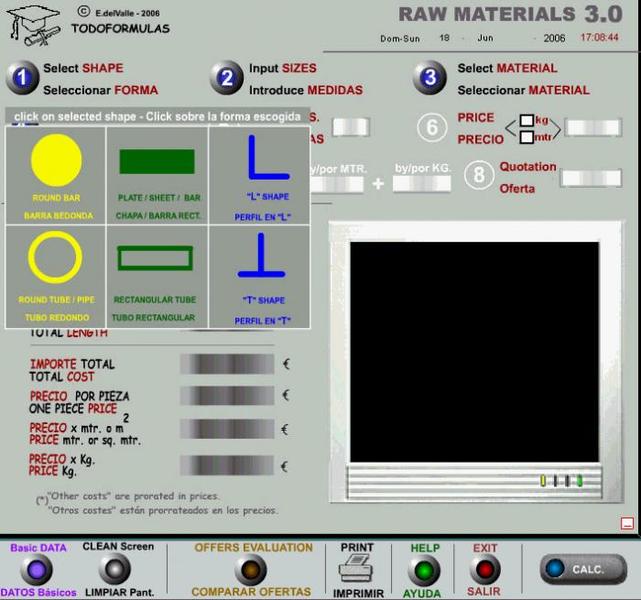The image size is (641, 600).
Task: Click the Quotation input field
Action: [x=591, y=179]
